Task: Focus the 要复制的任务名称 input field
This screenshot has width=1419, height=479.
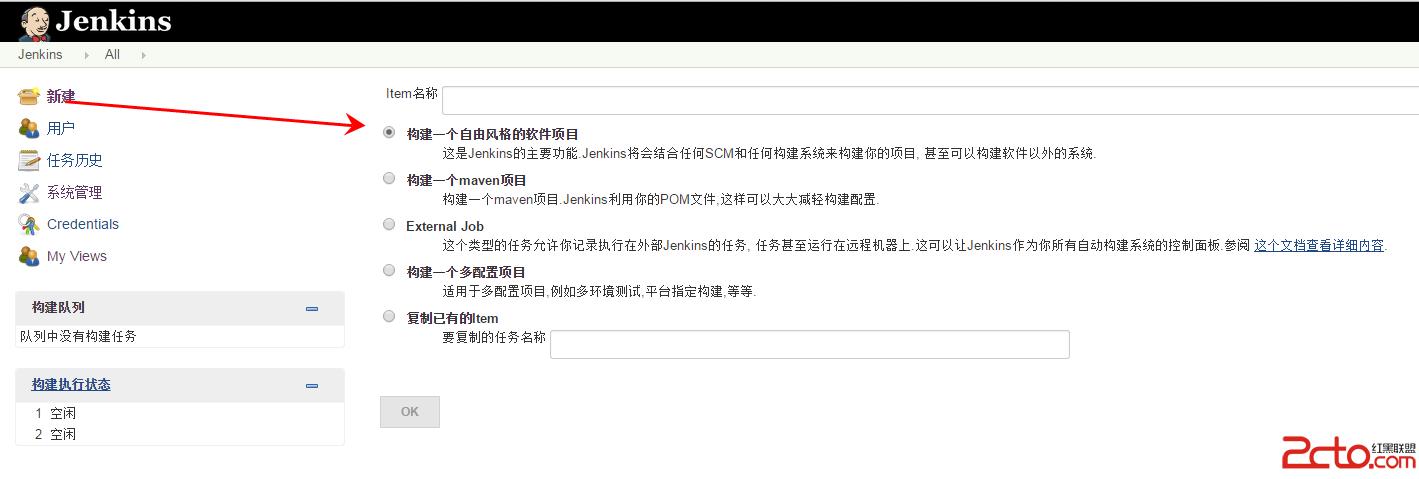Action: click(x=810, y=344)
